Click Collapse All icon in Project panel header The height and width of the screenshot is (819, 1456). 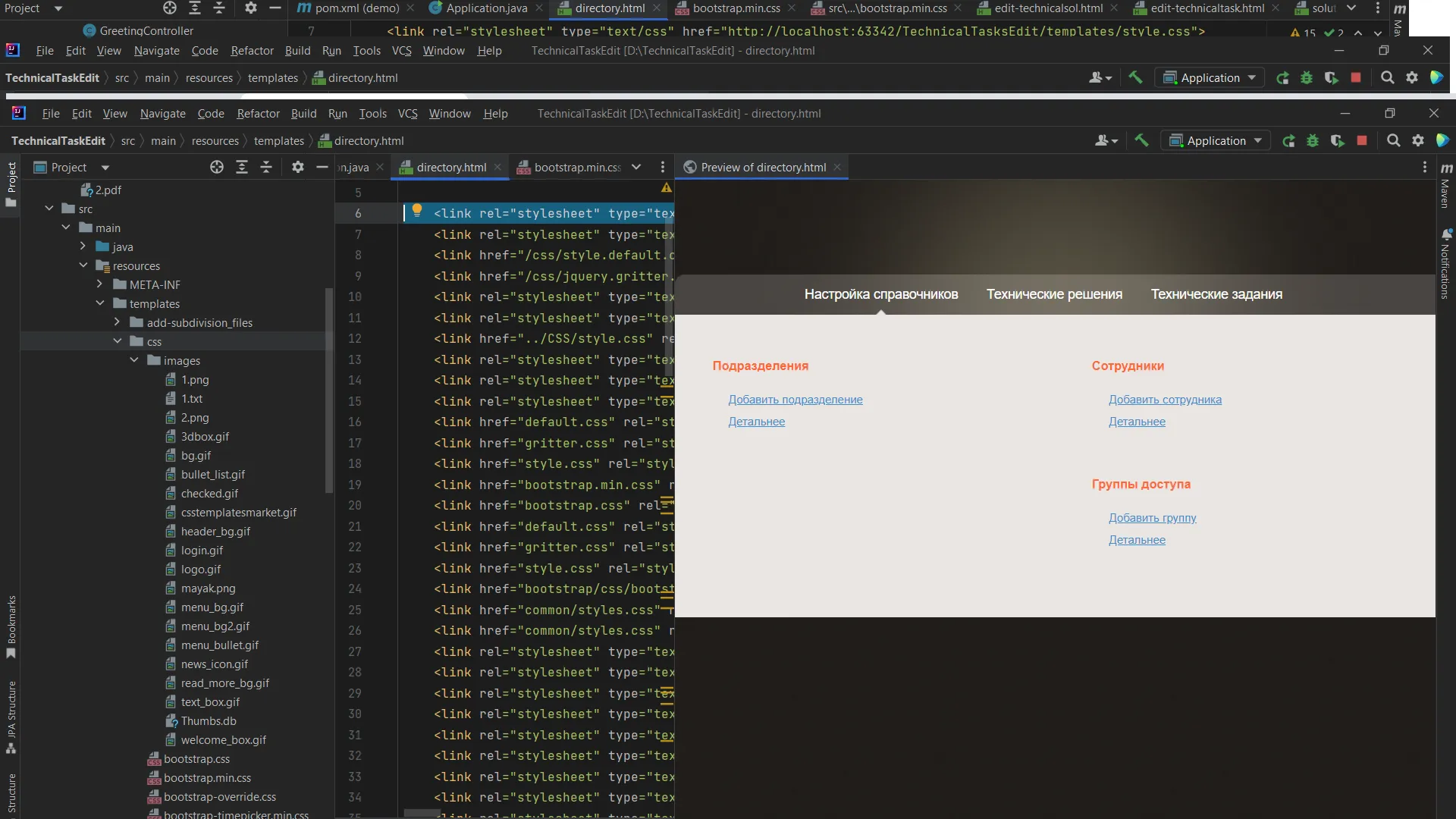tap(266, 168)
